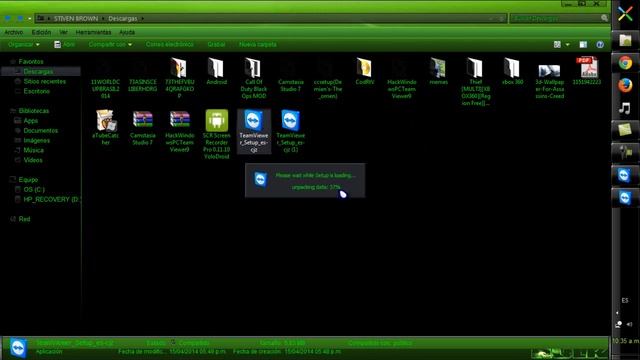This screenshot has height=360, width=640.
Task: Select the CodRIV folder
Action: [364, 71]
